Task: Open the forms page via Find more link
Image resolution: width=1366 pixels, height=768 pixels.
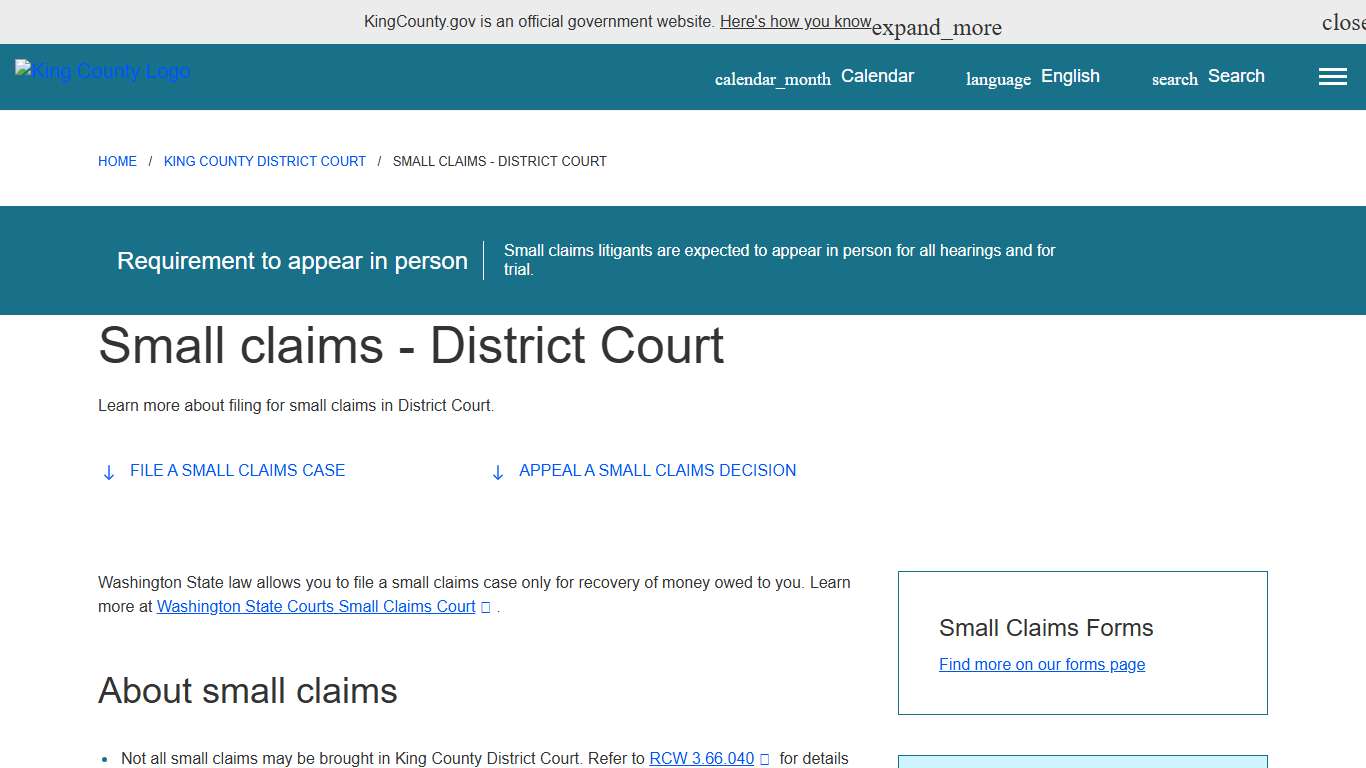Action: coord(1041,664)
